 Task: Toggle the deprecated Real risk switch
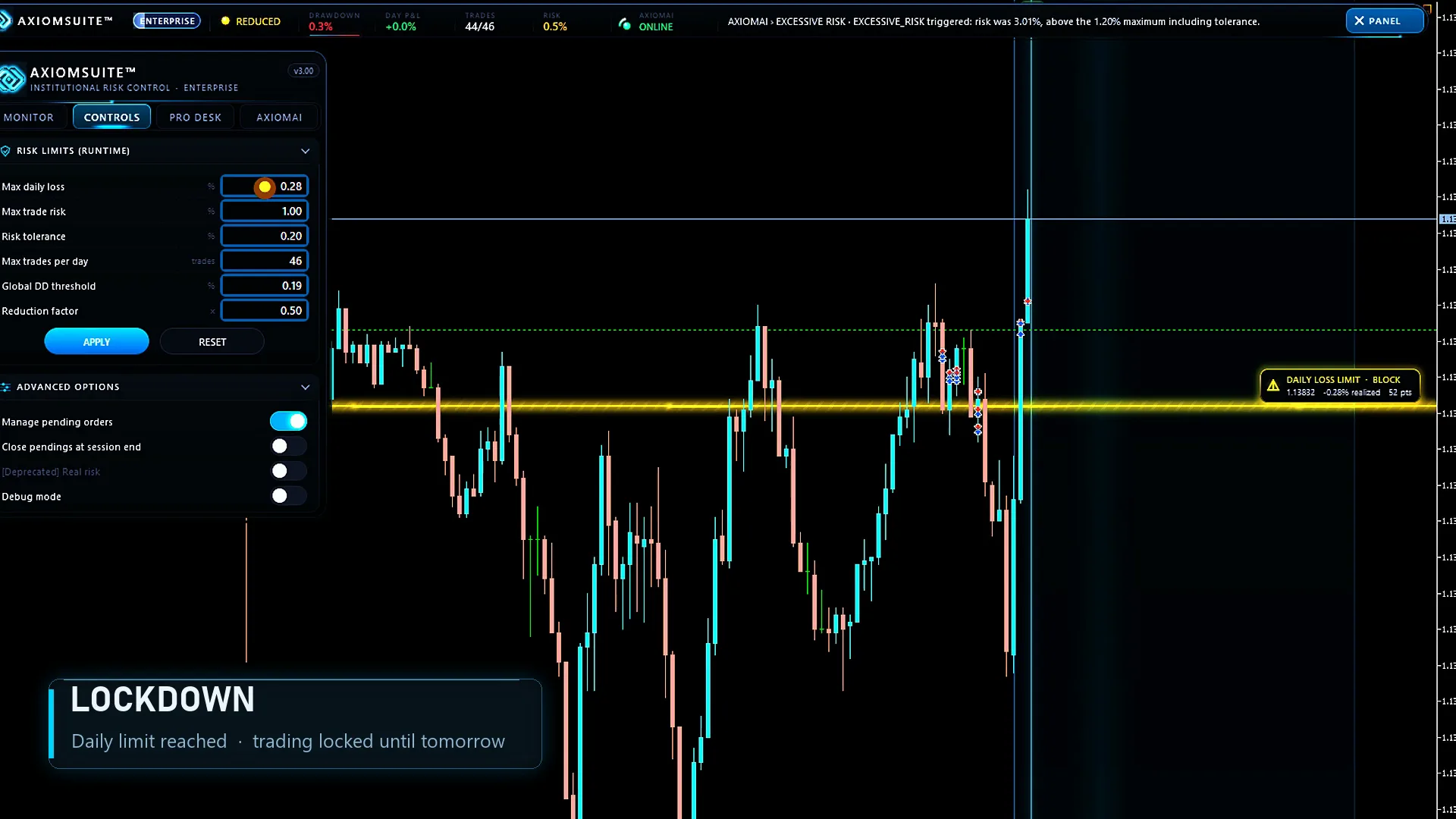click(288, 471)
